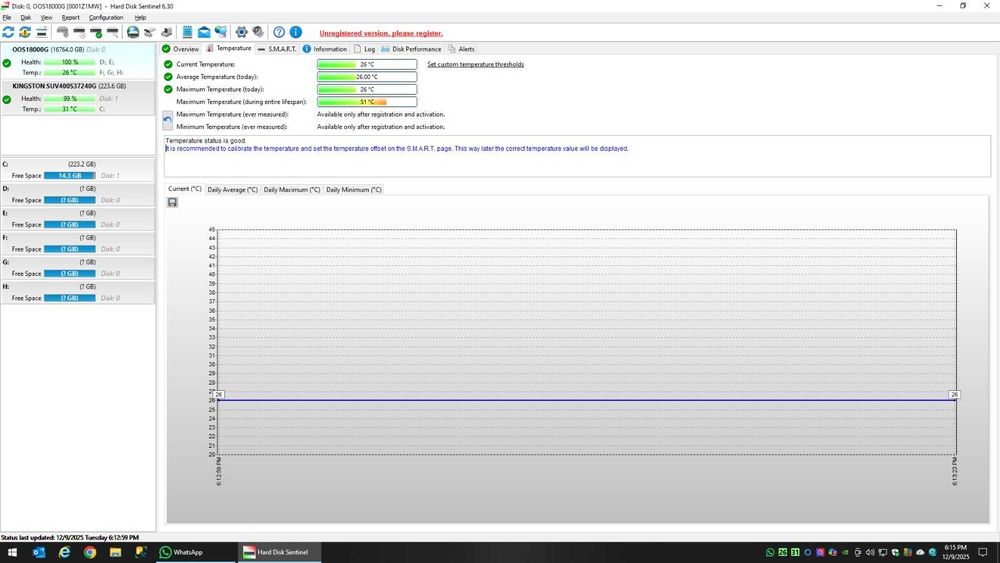Click the green 26 temperature tray icon

[x=783, y=552]
